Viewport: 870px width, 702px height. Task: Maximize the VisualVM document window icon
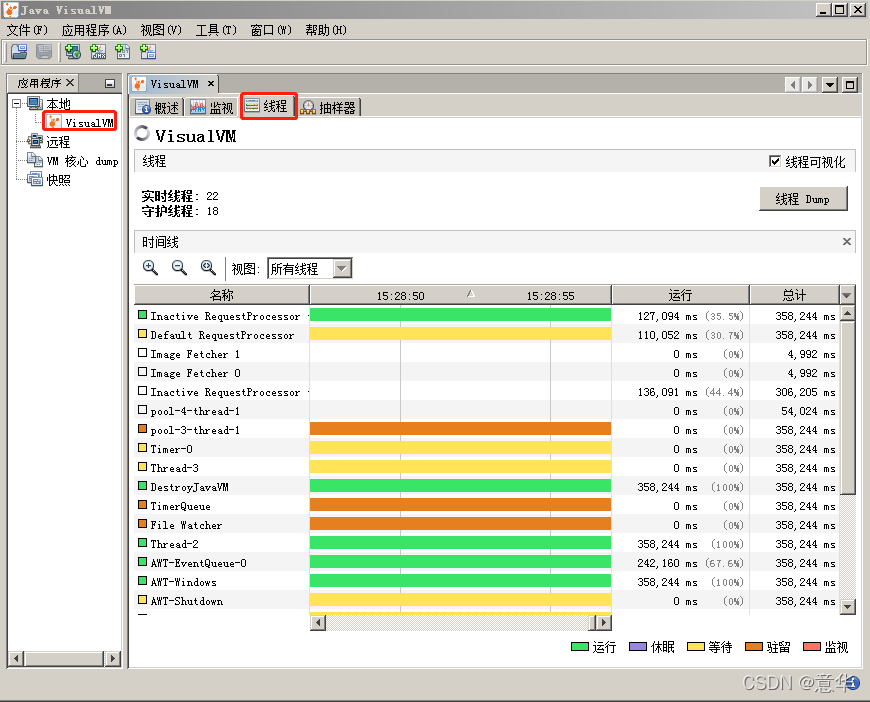pos(850,84)
